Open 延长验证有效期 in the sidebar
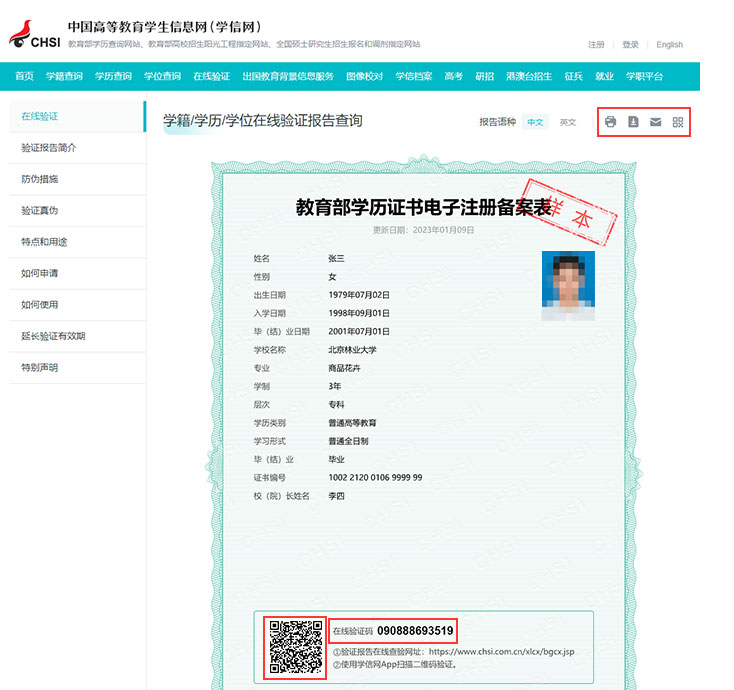Image resolution: width=734 pixels, height=690 pixels. tap(77, 336)
